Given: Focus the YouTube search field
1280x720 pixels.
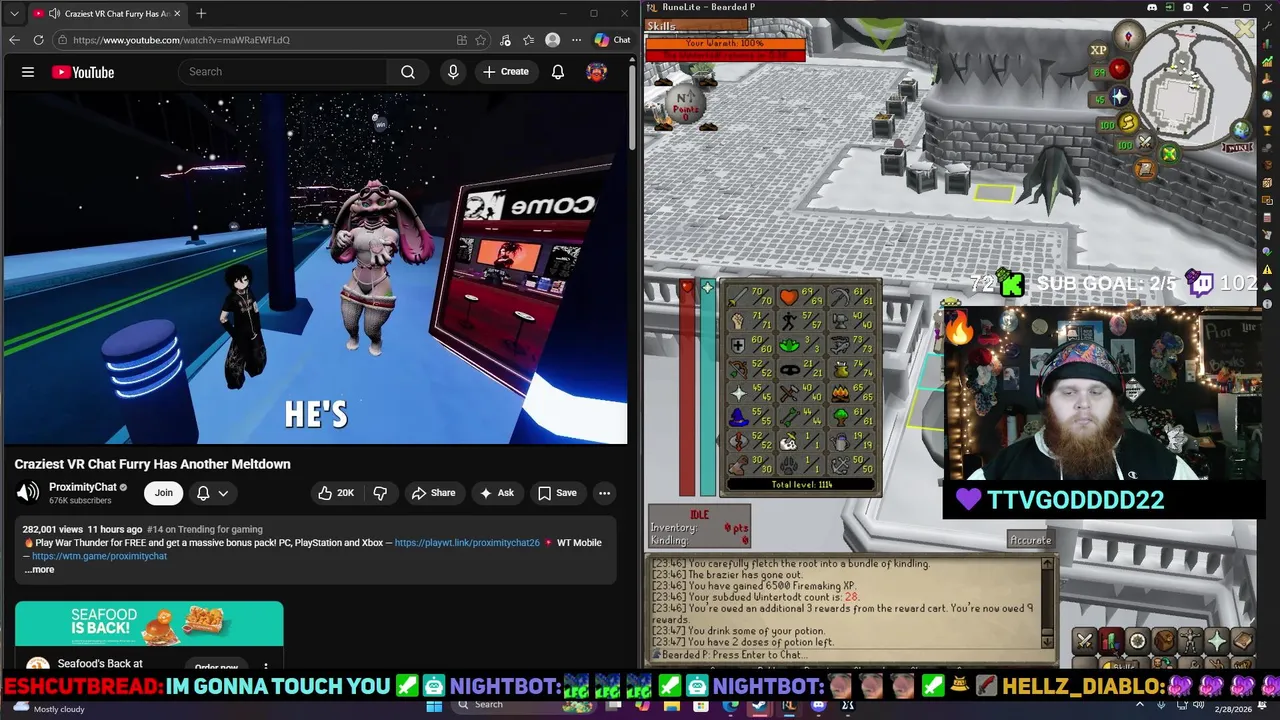Looking at the screenshot, I should pos(282,72).
